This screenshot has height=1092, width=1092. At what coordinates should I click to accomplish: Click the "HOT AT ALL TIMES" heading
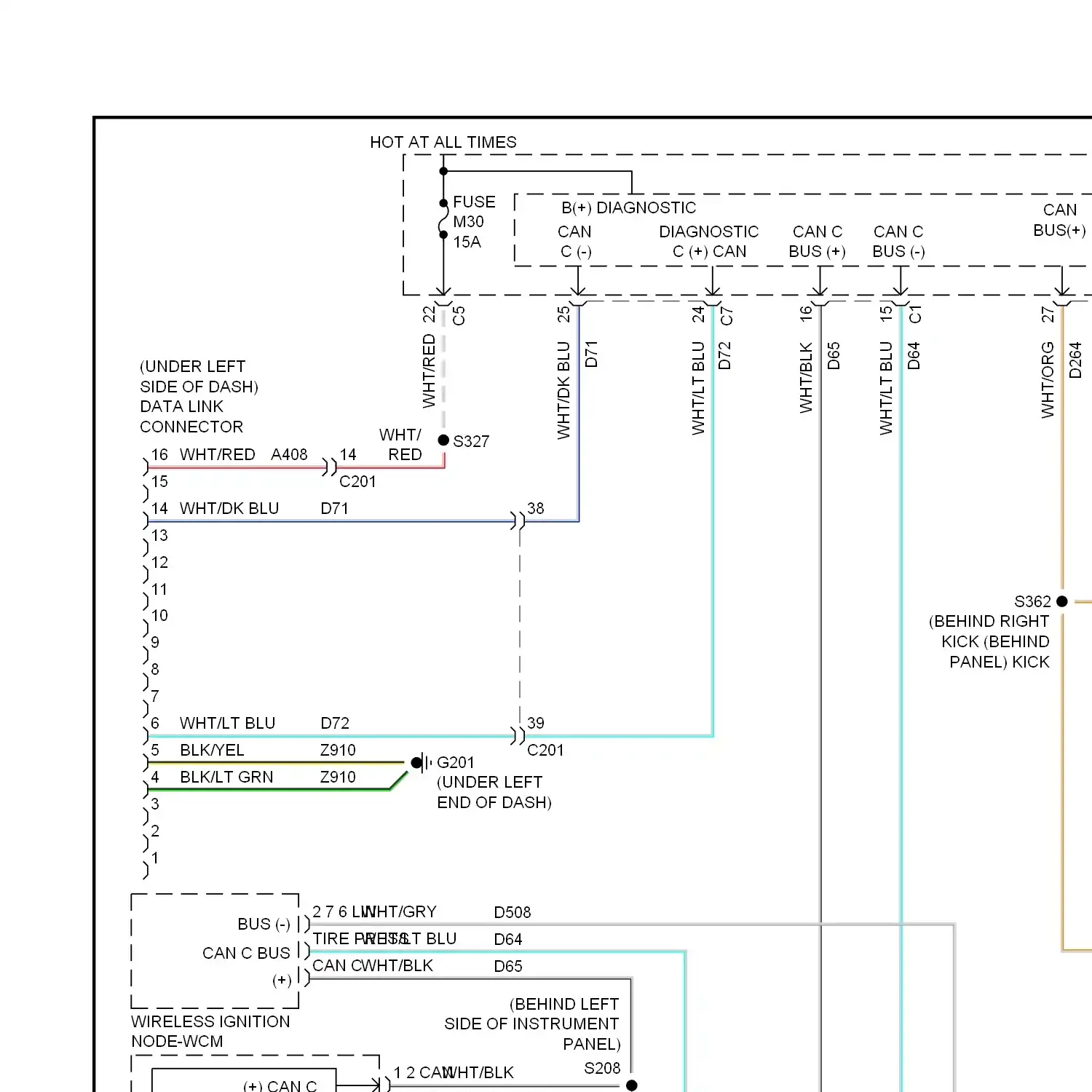click(x=443, y=142)
